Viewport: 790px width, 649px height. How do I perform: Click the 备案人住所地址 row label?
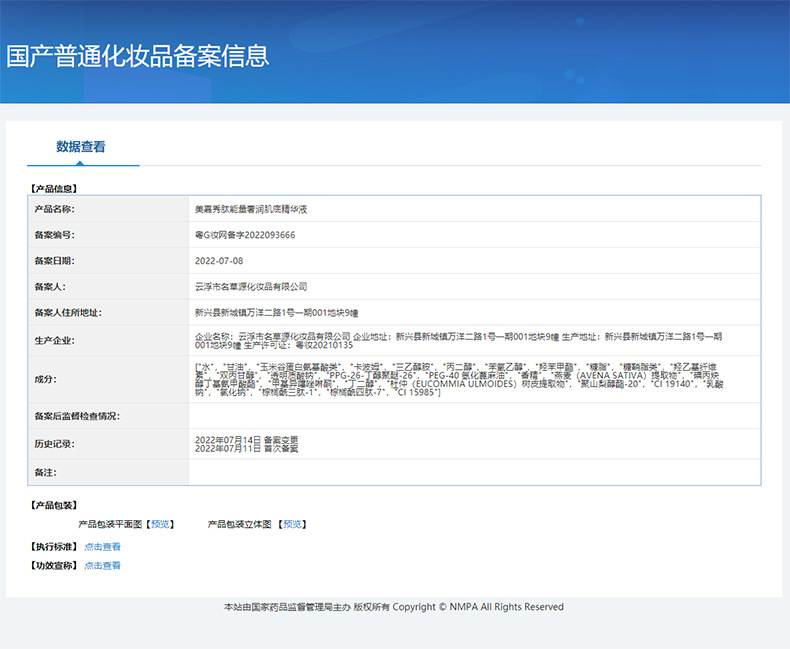(x=68, y=313)
